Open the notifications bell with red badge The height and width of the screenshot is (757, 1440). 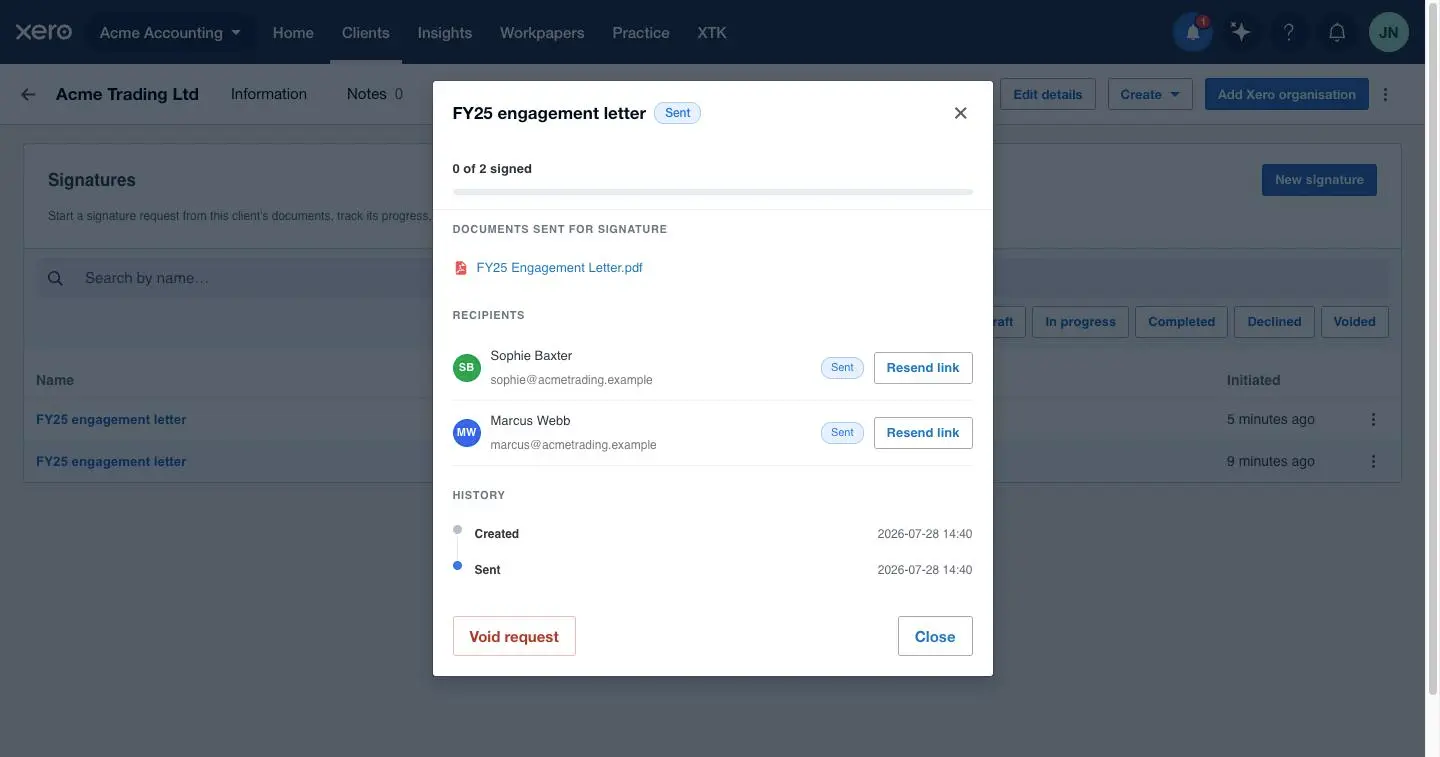point(1193,32)
